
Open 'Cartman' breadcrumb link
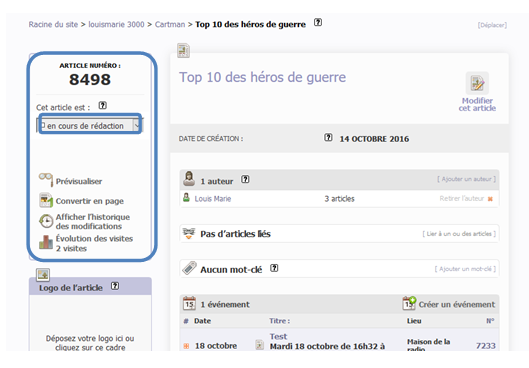[x=170, y=25]
